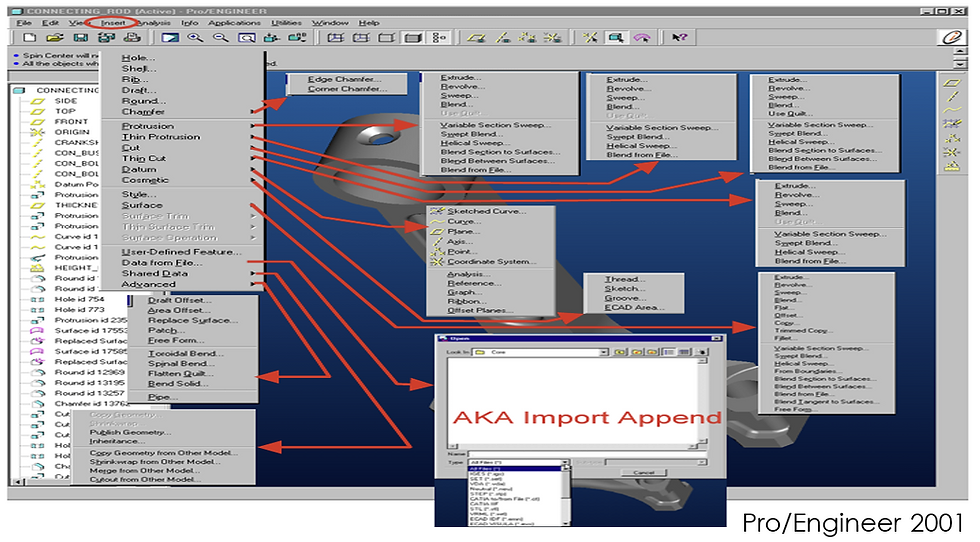The image size is (980, 542).
Task: Click the New file toolbar icon
Action: pos(29,38)
